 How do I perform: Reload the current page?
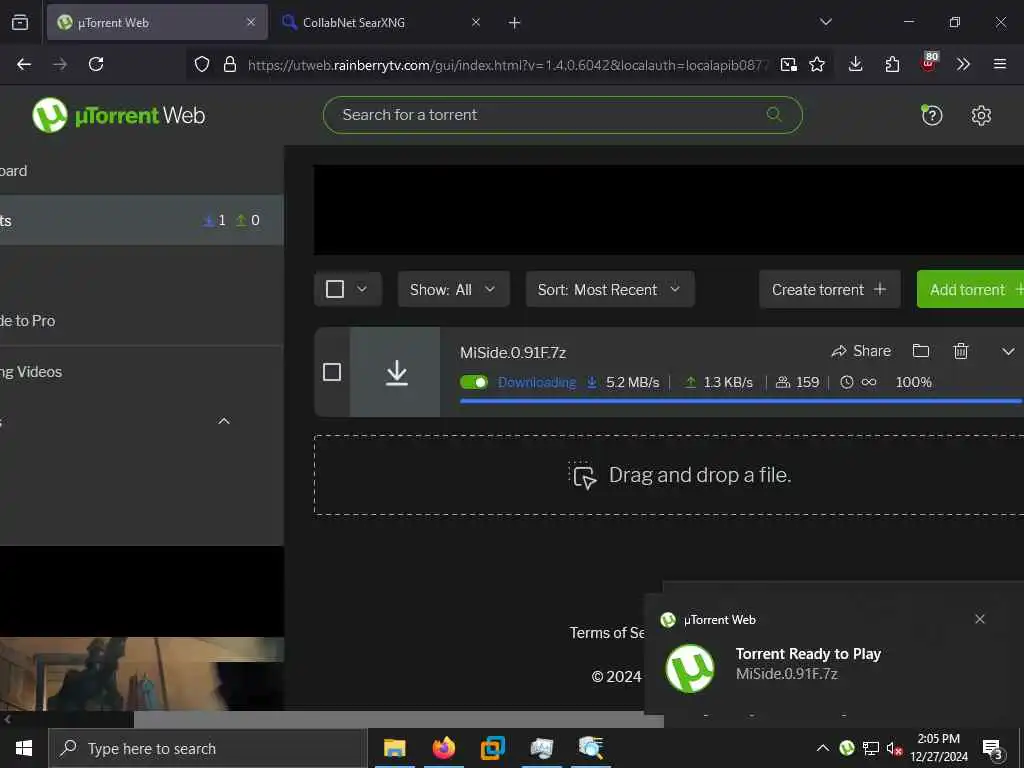(96, 64)
